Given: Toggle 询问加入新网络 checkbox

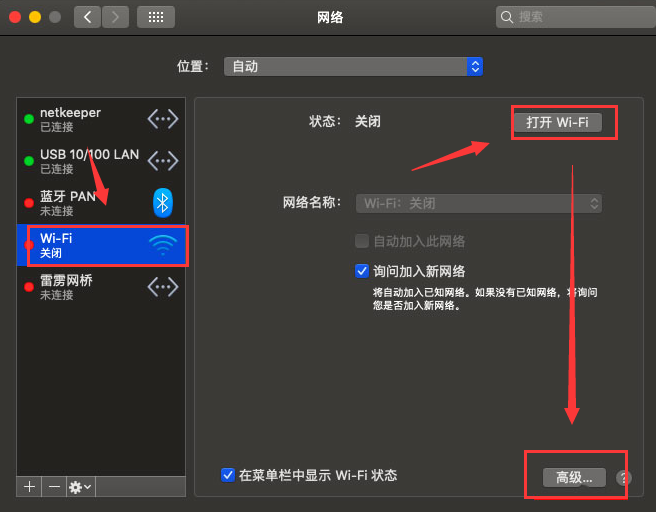Looking at the screenshot, I should pos(363,271).
